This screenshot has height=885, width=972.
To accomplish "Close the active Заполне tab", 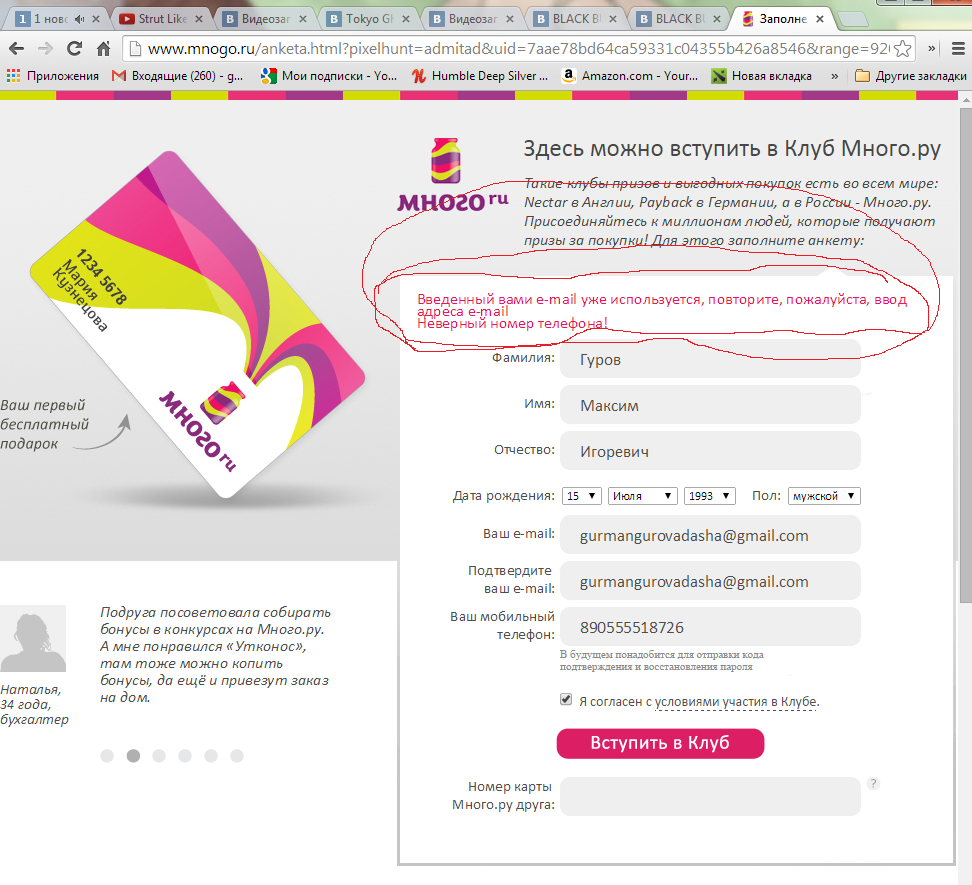I will tap(820, 19).
